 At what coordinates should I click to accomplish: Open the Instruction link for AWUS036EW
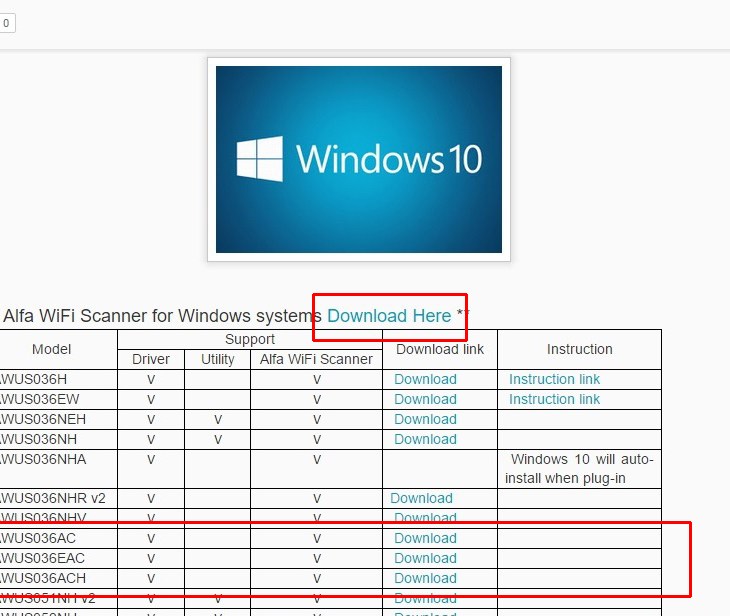pos(554,399)
